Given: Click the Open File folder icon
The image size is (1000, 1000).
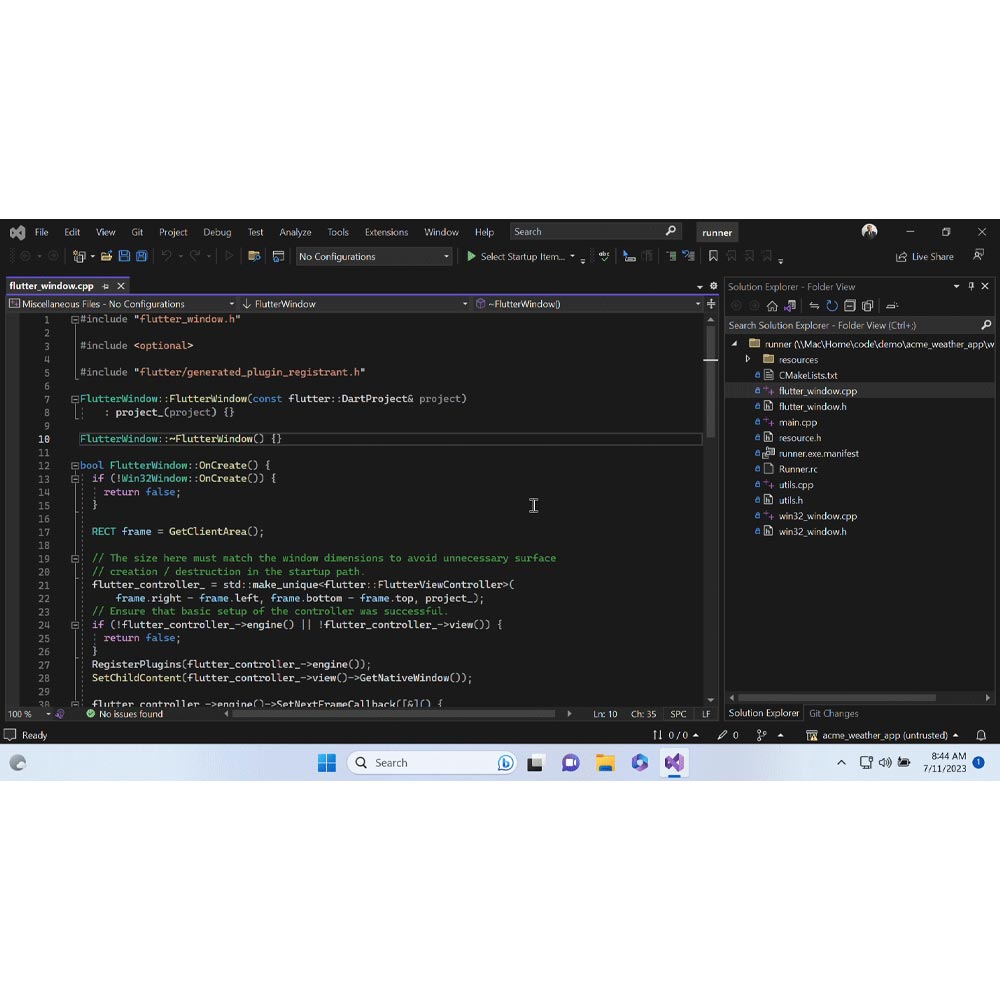Looking at the screenshot, I should coord(106,257).
